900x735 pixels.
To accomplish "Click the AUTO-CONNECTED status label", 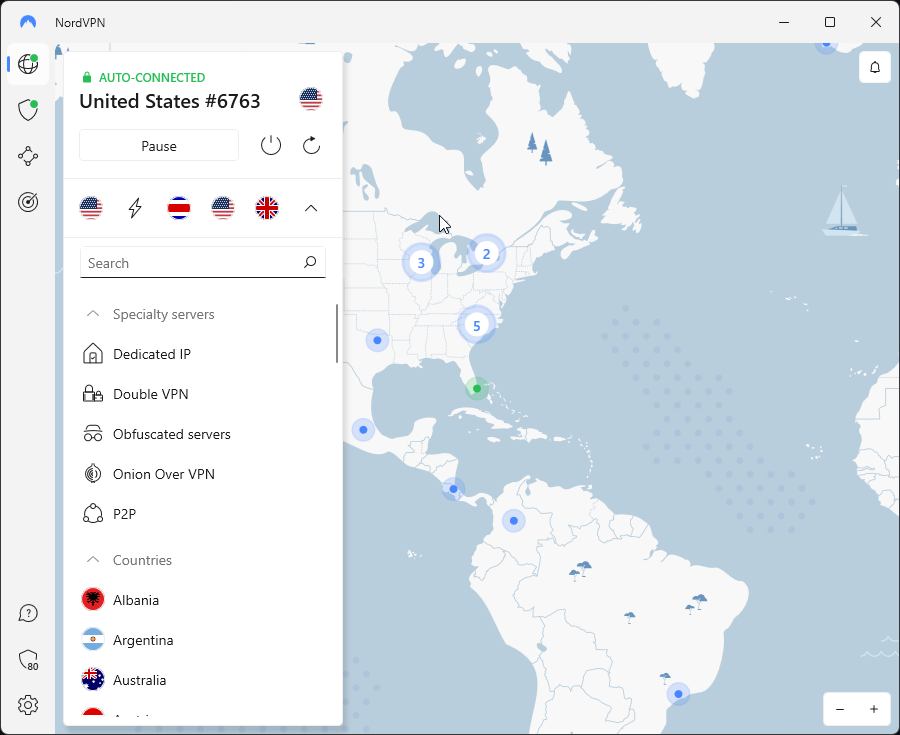I will click(152, 77).
